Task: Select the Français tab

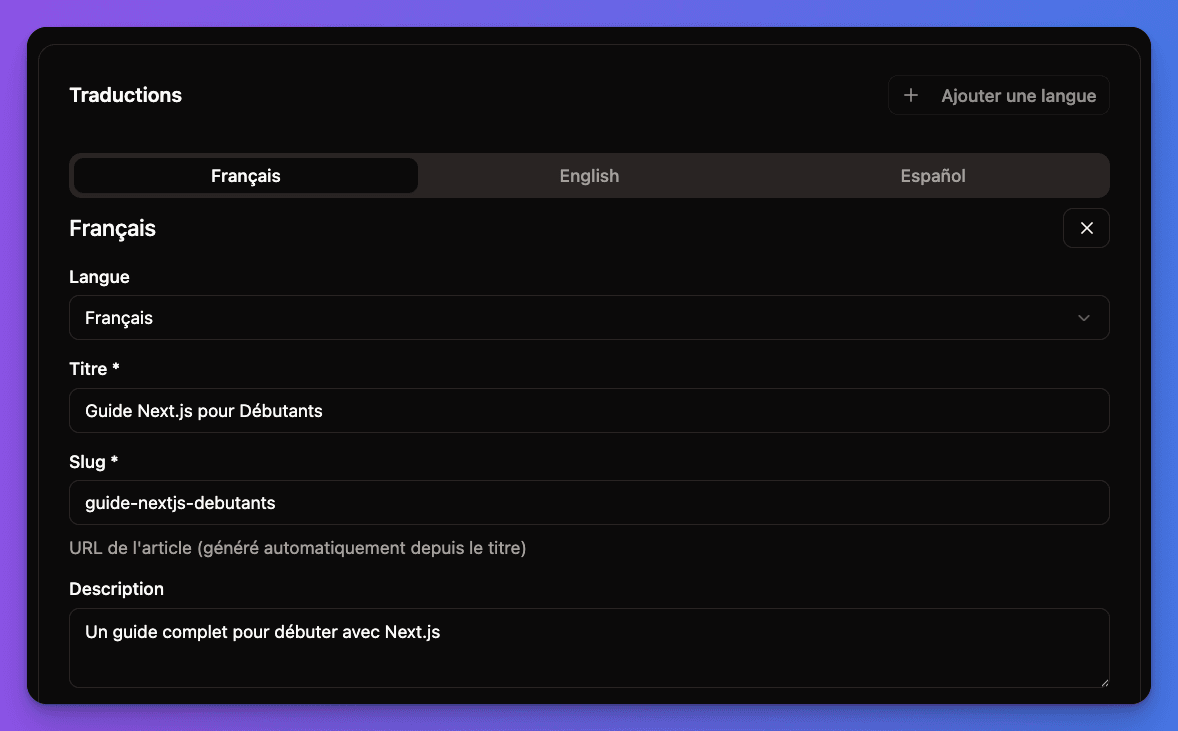Action: [245, 175]
